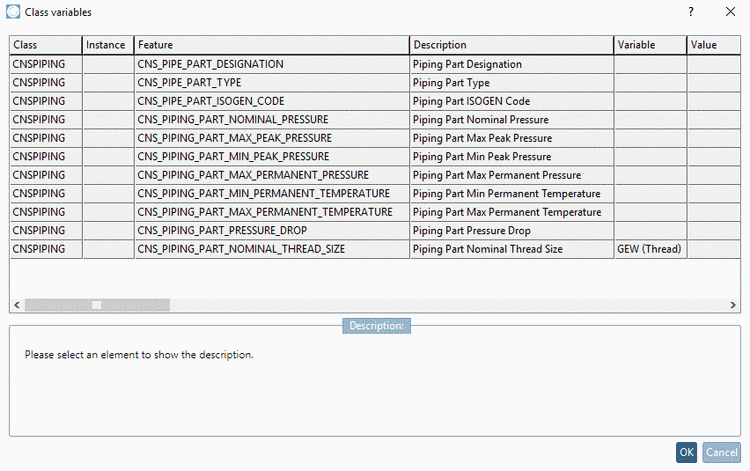The image size is (750, 471).
Task: Select Piping Part Pressure Drop description cell
Action: click(511, 230)
